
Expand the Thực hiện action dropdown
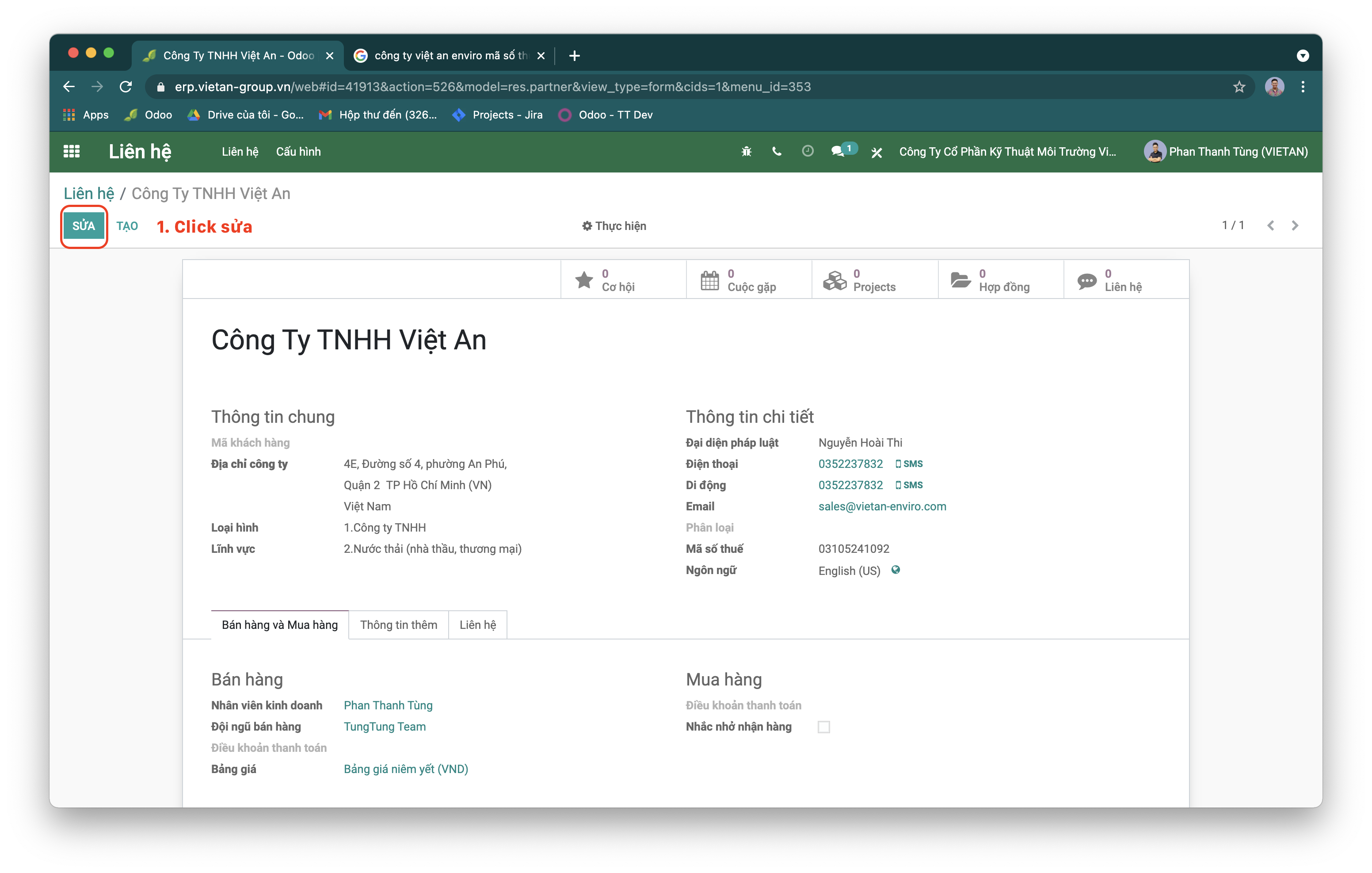614,226
